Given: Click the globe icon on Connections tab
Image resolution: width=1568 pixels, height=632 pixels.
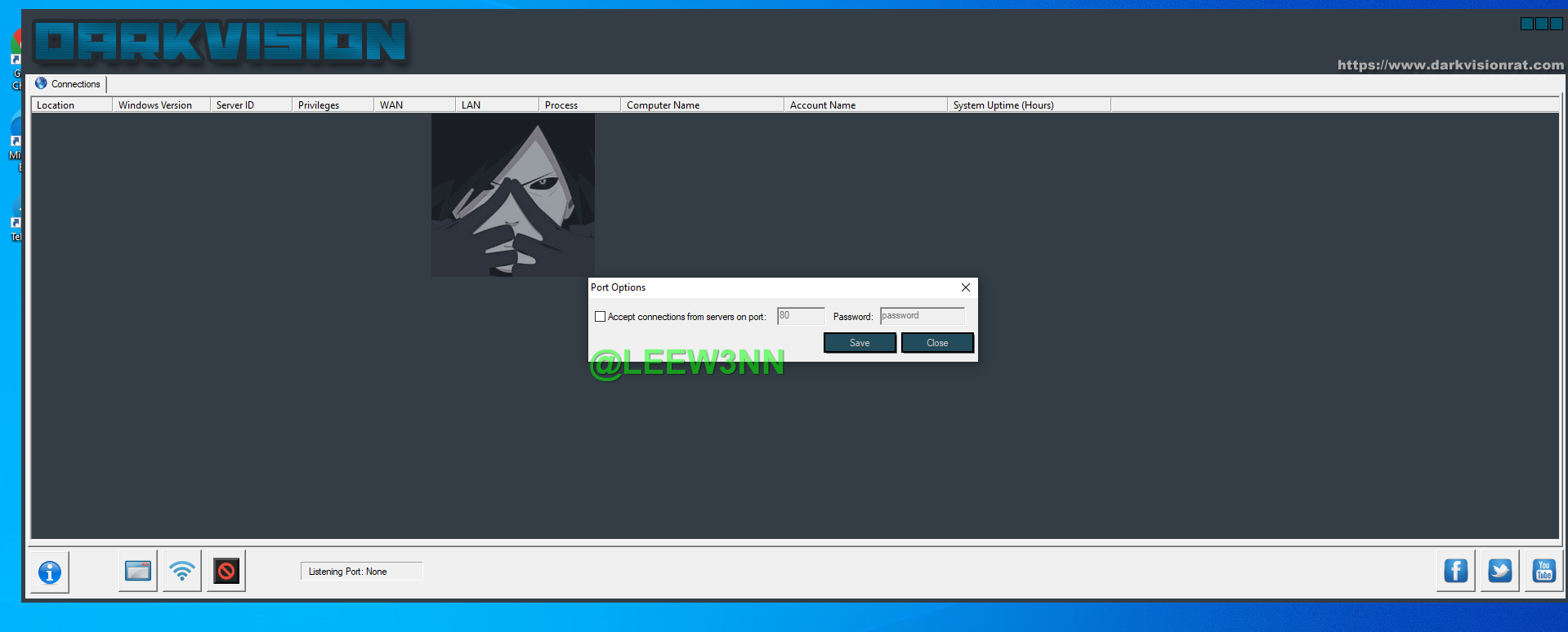Looking at the screenshot, I should point(41,83).
